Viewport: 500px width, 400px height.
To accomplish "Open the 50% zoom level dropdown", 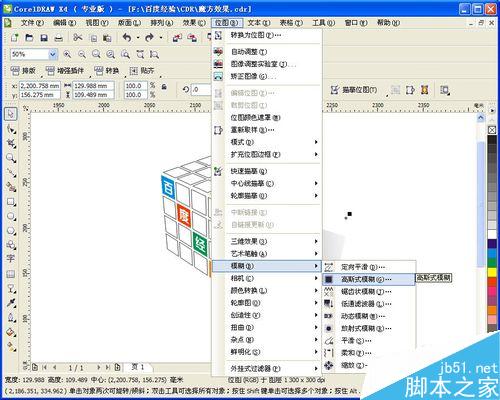I will coord(53,54).
